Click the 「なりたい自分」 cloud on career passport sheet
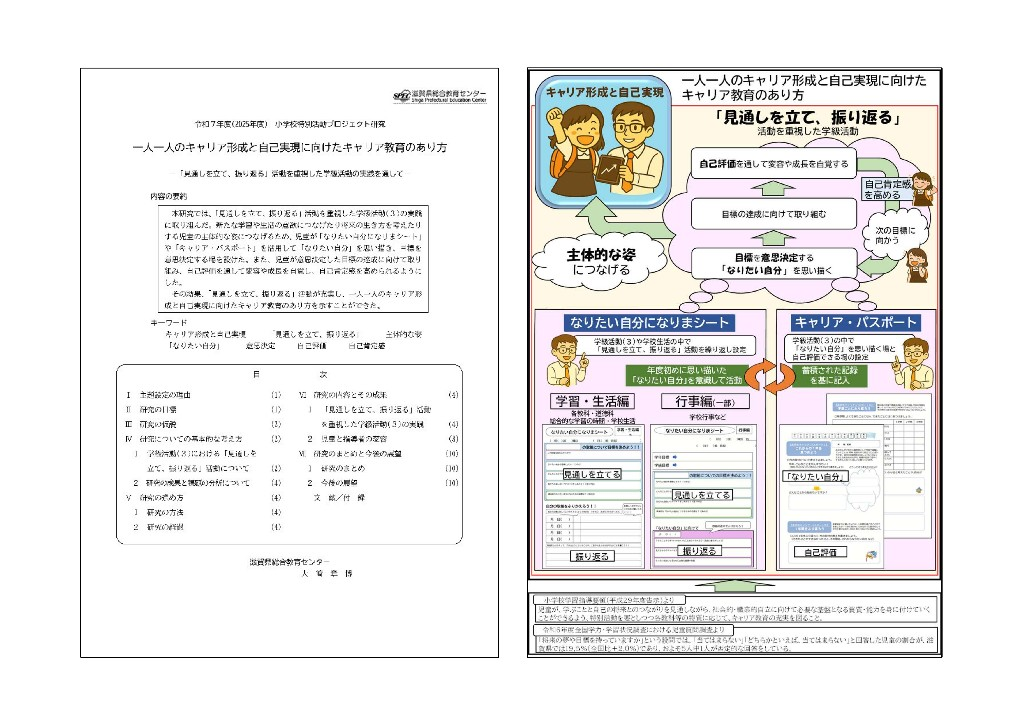Screen dimensions: 1024x724 point(814,475)
